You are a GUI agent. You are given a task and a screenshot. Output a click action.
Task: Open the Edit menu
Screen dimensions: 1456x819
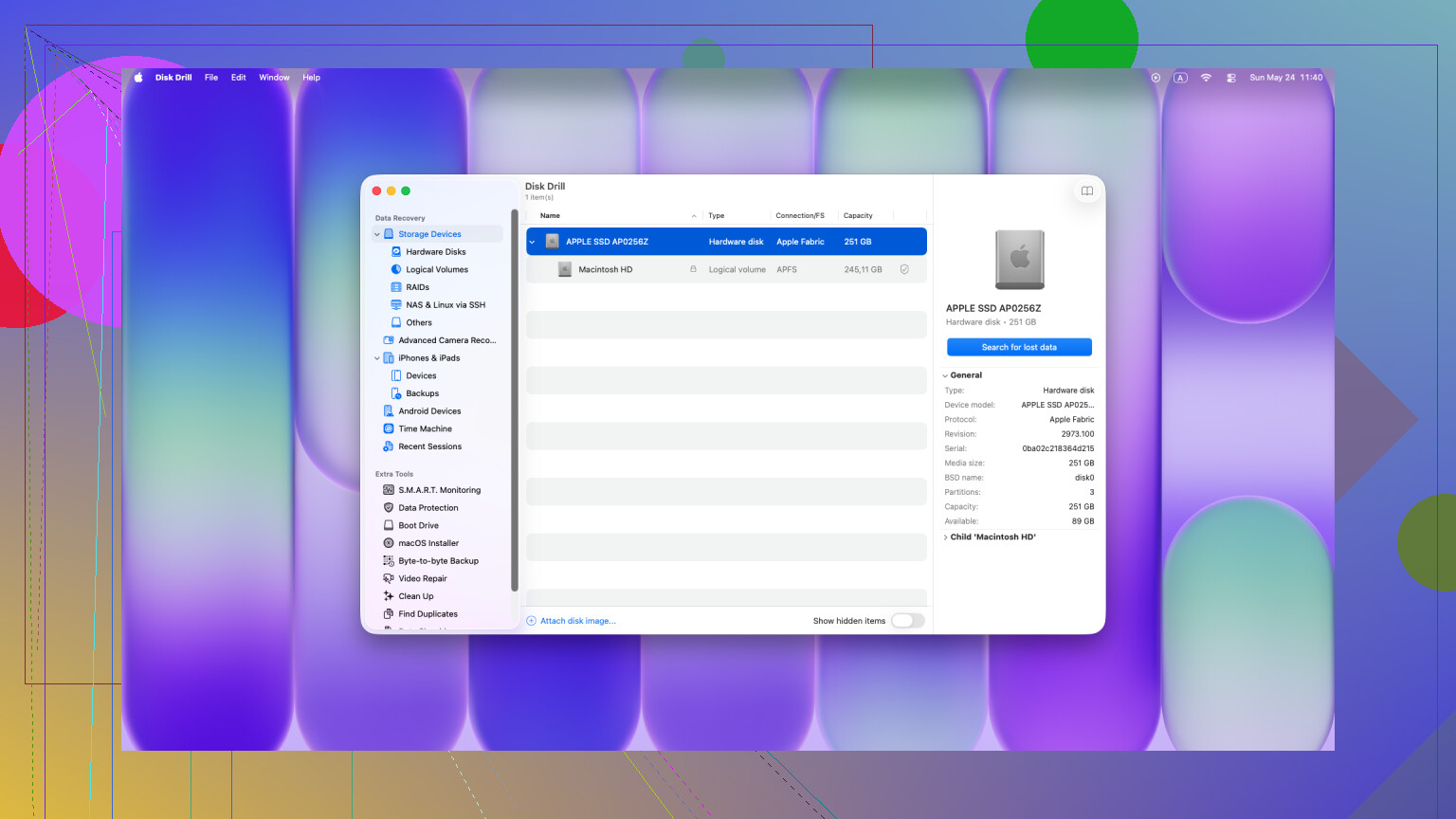click(x=239, y=78)
